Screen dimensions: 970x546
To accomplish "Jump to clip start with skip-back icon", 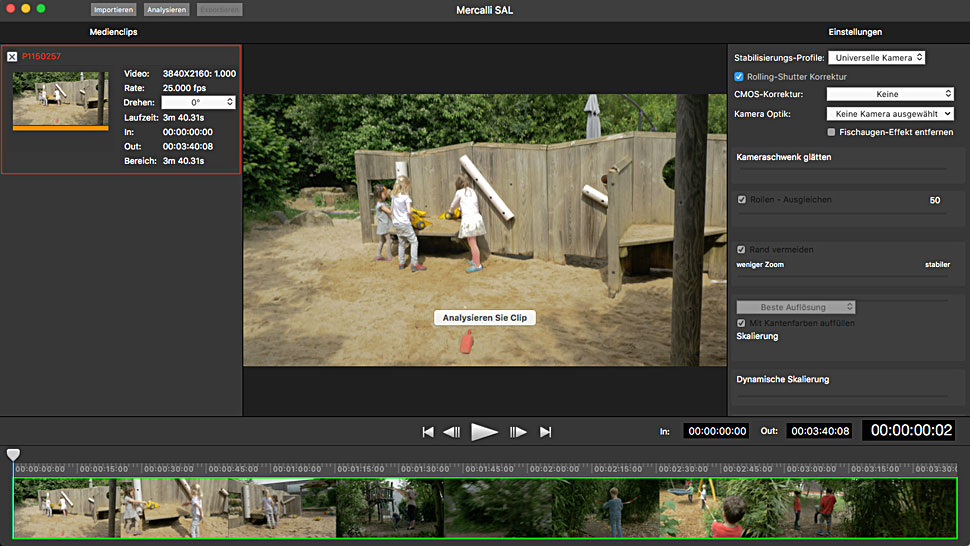I will (x=428, y=432).
